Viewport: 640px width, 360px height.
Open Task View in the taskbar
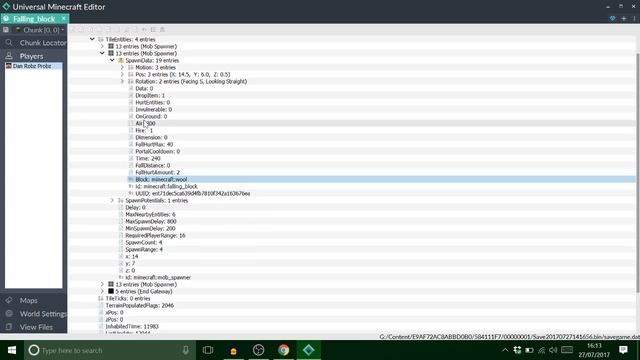point(208,350)
